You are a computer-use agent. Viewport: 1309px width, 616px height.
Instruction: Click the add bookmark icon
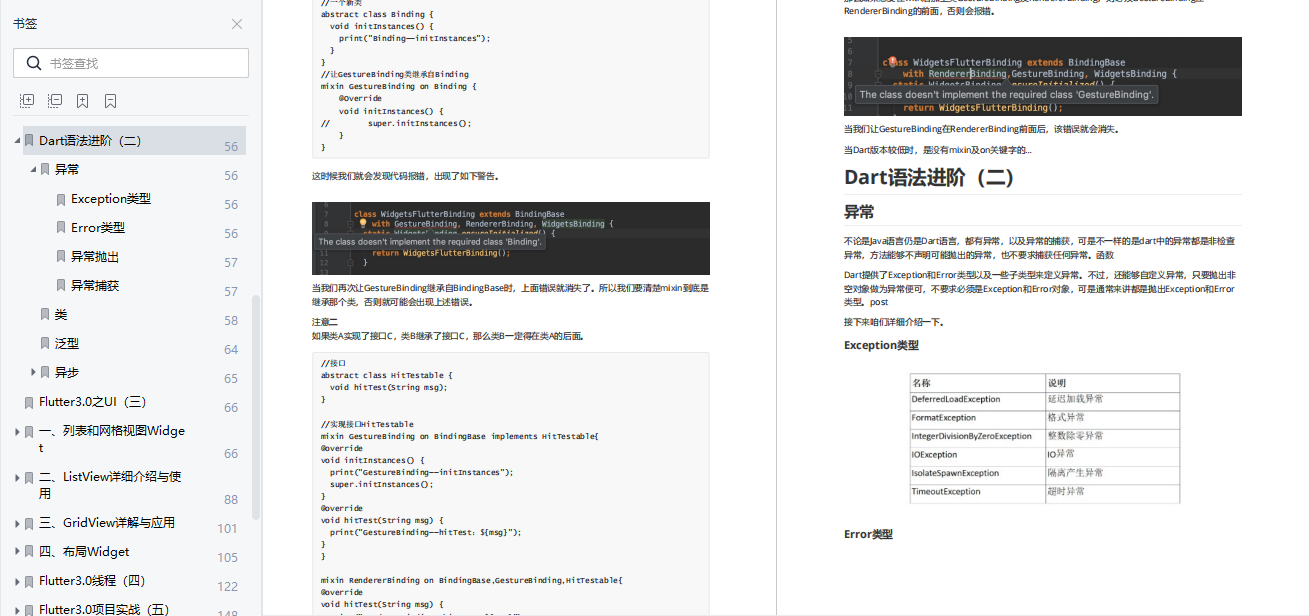(x=83, y=101)
